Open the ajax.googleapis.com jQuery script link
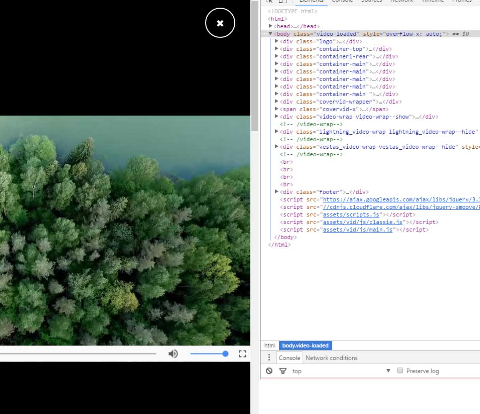 (x=401, y=199)
